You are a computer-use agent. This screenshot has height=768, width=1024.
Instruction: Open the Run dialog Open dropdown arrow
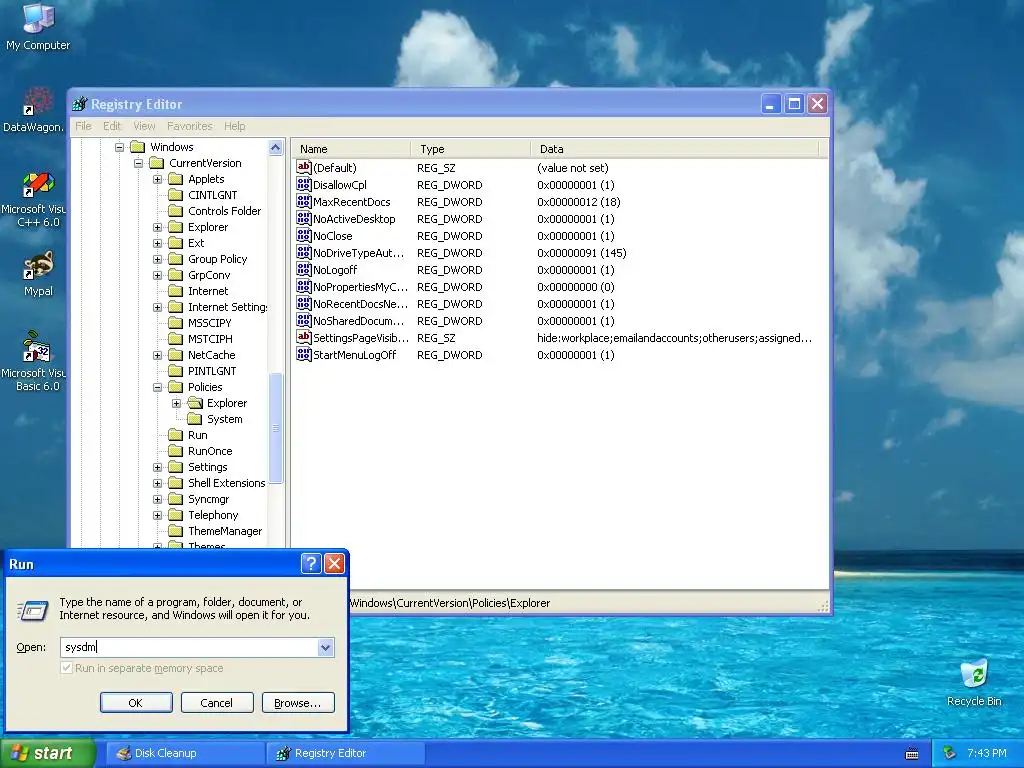[x=325, y=647]
